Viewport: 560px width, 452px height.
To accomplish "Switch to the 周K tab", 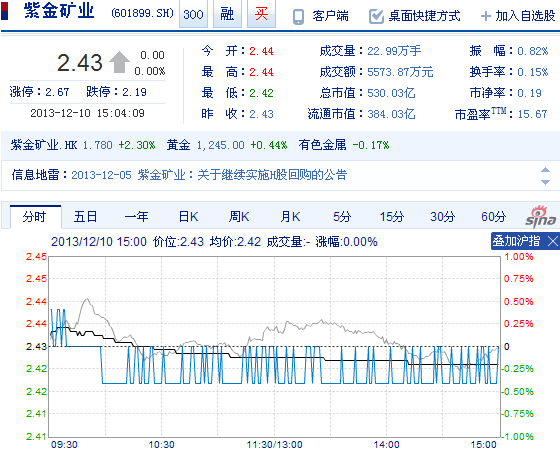I will coord(239,217).
